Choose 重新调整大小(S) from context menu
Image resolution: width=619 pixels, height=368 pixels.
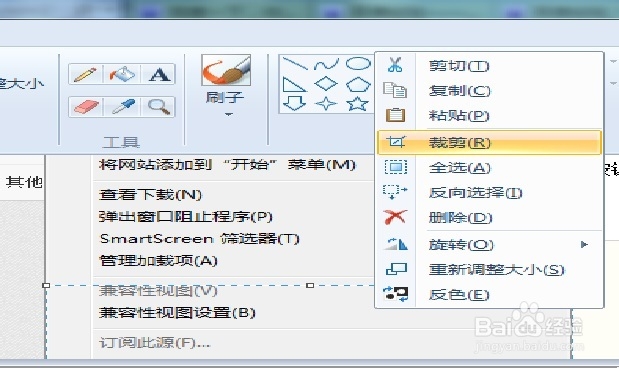[x=490, y=270]
